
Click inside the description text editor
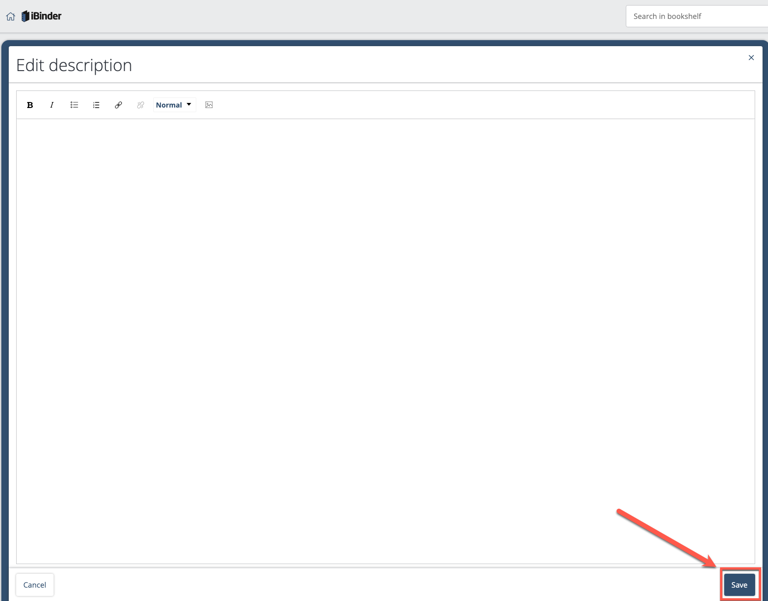385,340
